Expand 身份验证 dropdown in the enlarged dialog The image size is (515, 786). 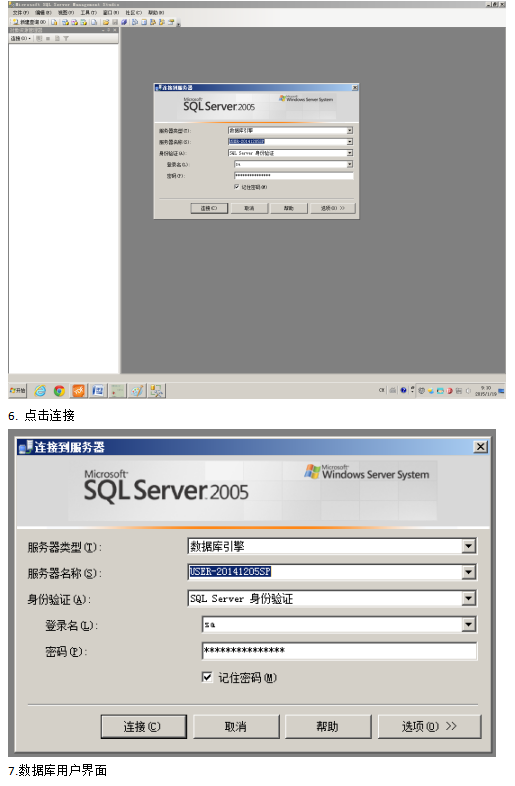(468, 599)
